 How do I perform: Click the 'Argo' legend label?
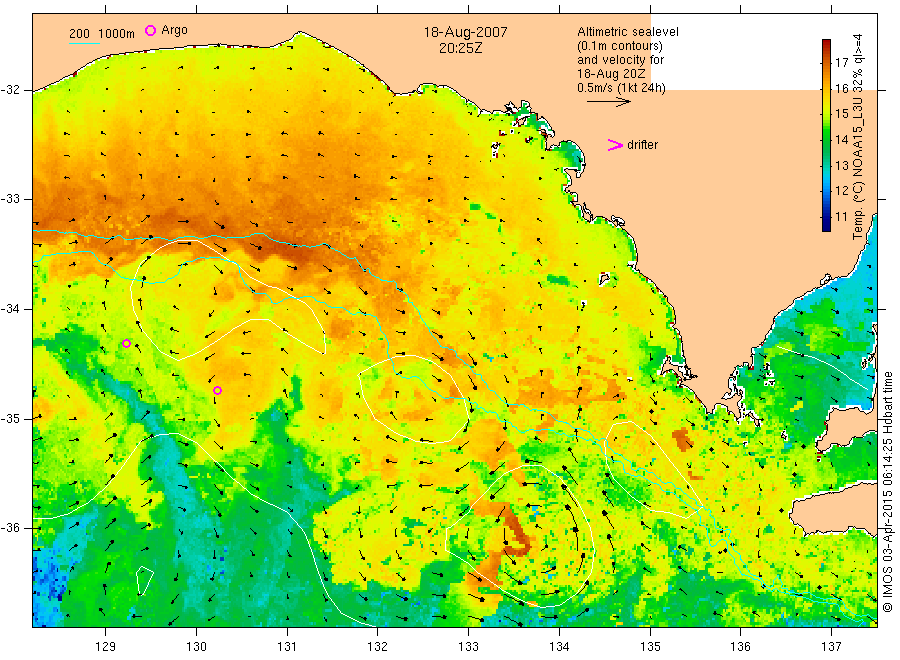(x=174, y=30)
